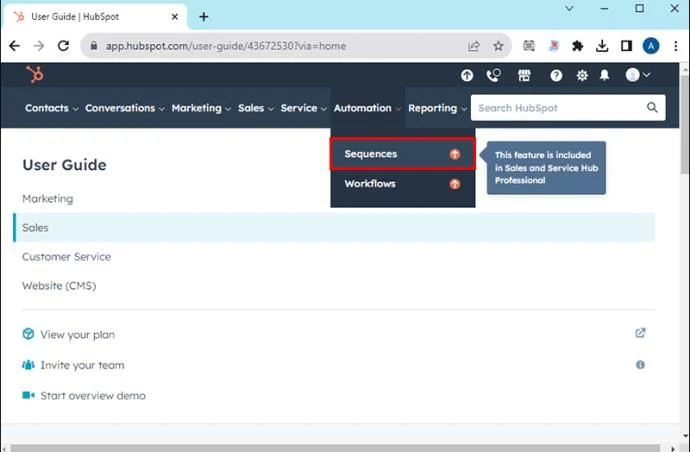
Task: Open the View your plan link
Action: click(x=77, y=334)
